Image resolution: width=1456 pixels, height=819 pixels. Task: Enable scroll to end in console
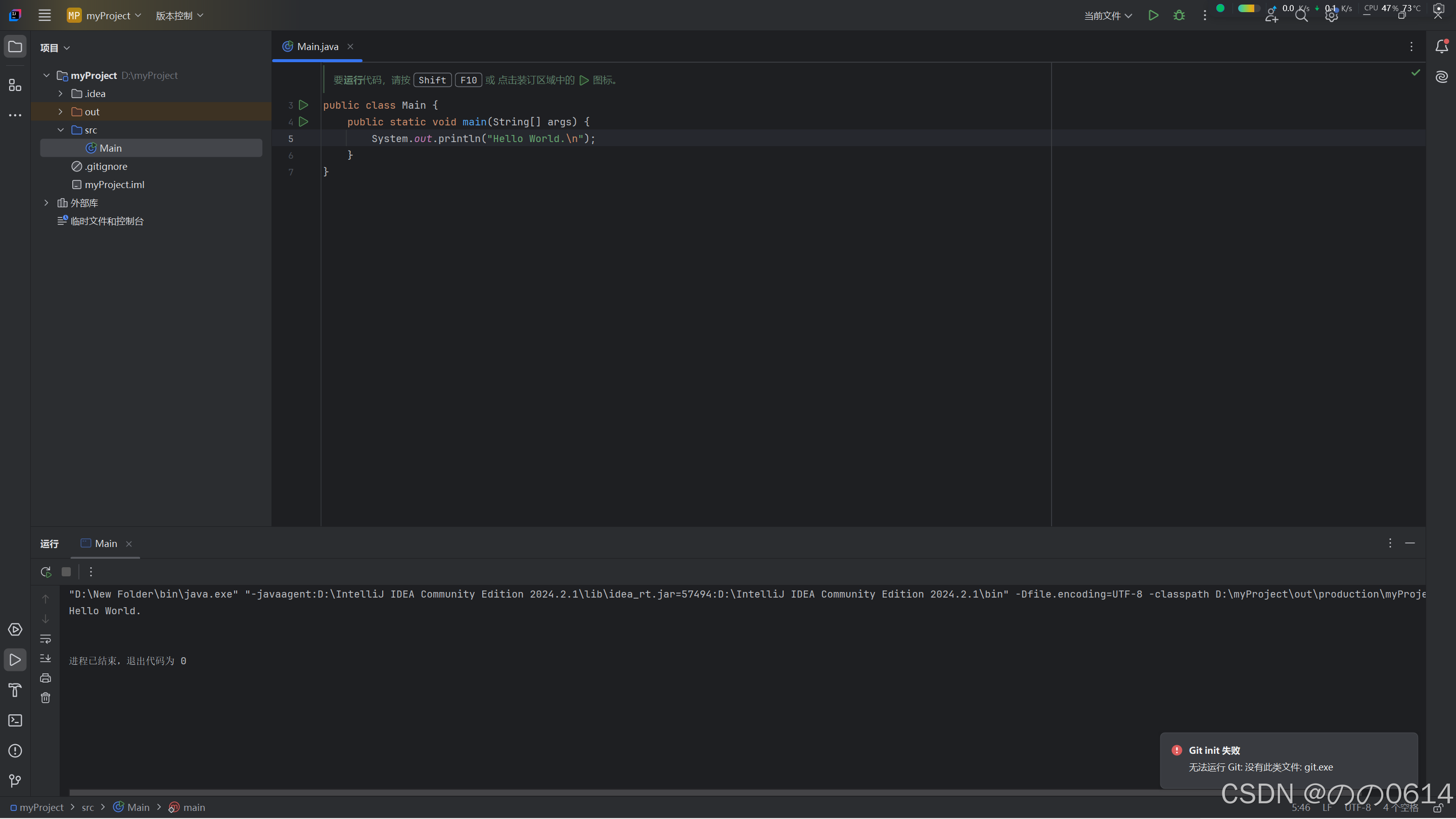(x=45, y=658)
